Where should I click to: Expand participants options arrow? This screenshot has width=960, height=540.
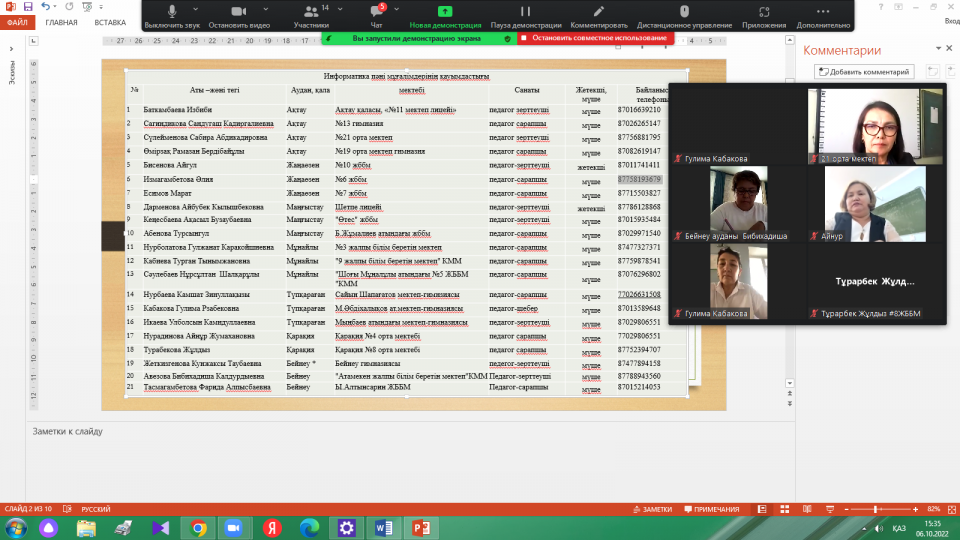click(340, 9)
